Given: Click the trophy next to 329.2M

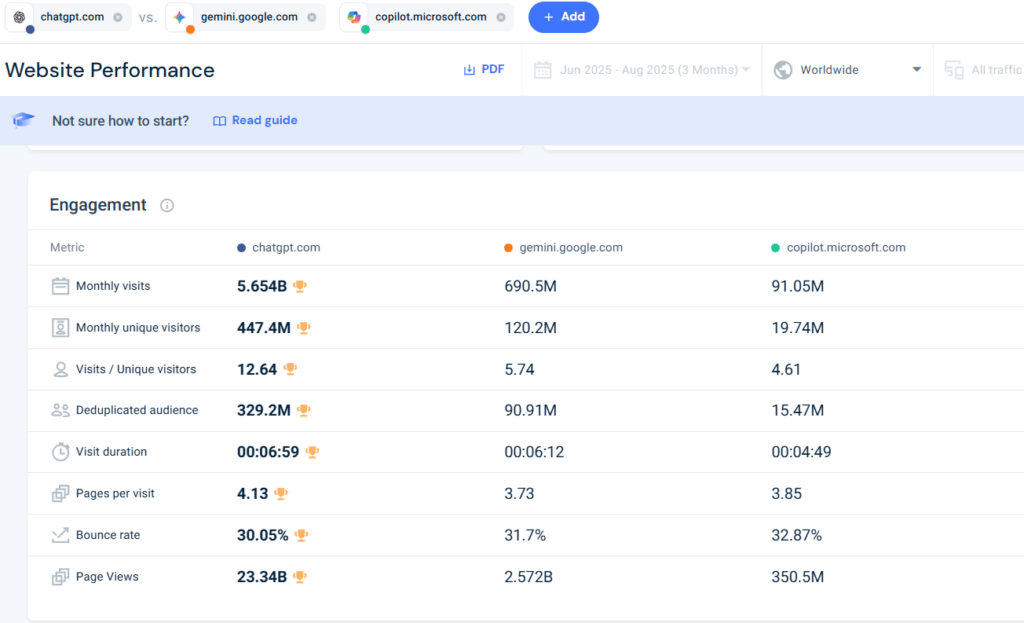Looking at the screenshot, I should (x=304, y=410).
